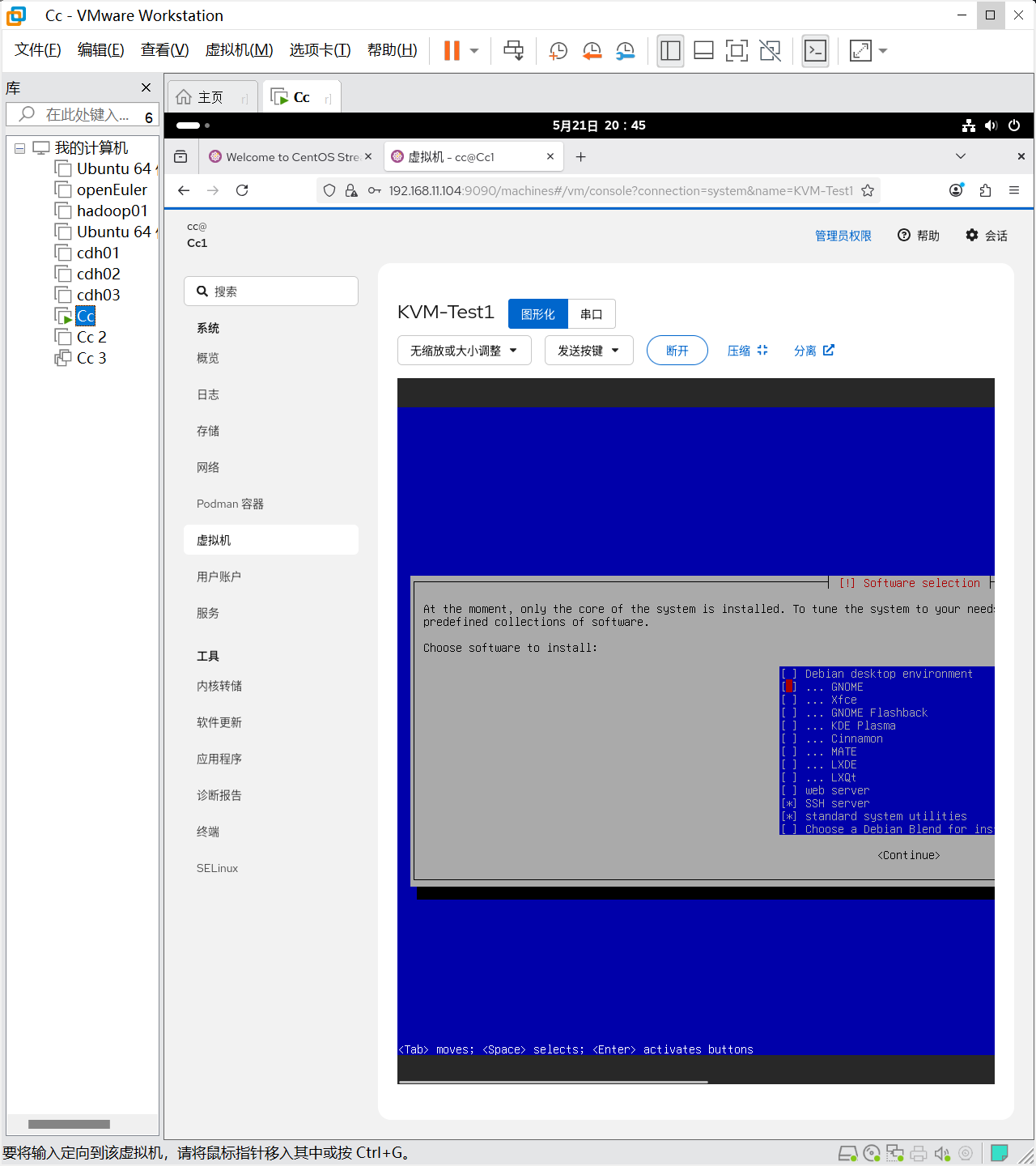Click the sound card status bar icon
The width and height of the screenshot is (1036, 1166).
(942, 1153)
